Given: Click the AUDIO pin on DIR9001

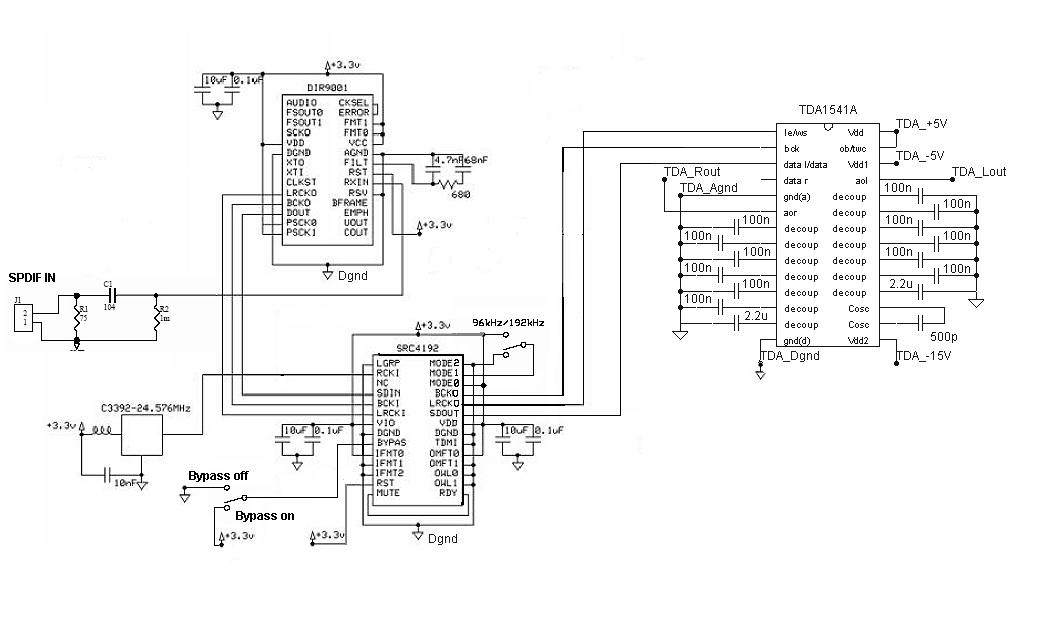Looking at the screenshot, I should click(x=301, y=102).
